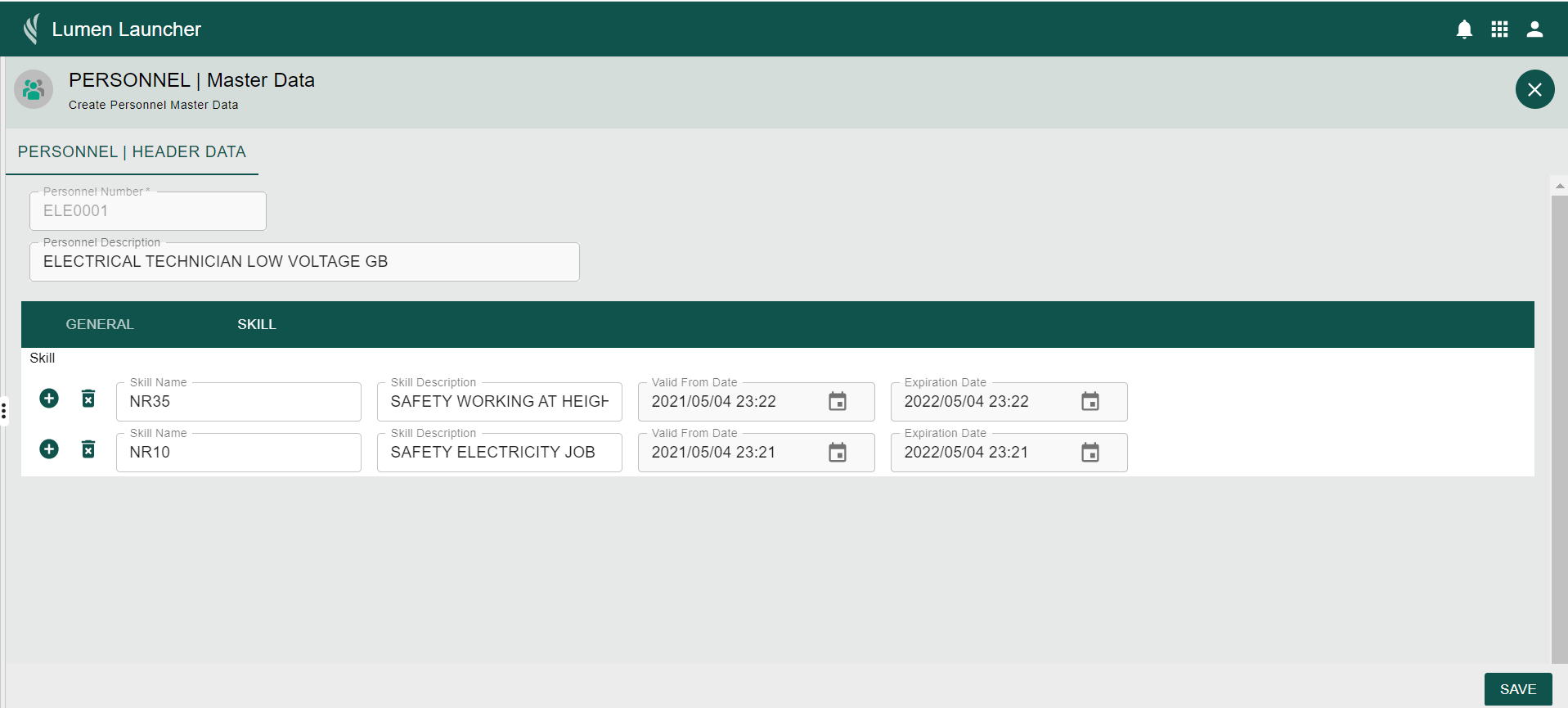Click the vertical scrollbar up arrow

(x=1560, y=186)
